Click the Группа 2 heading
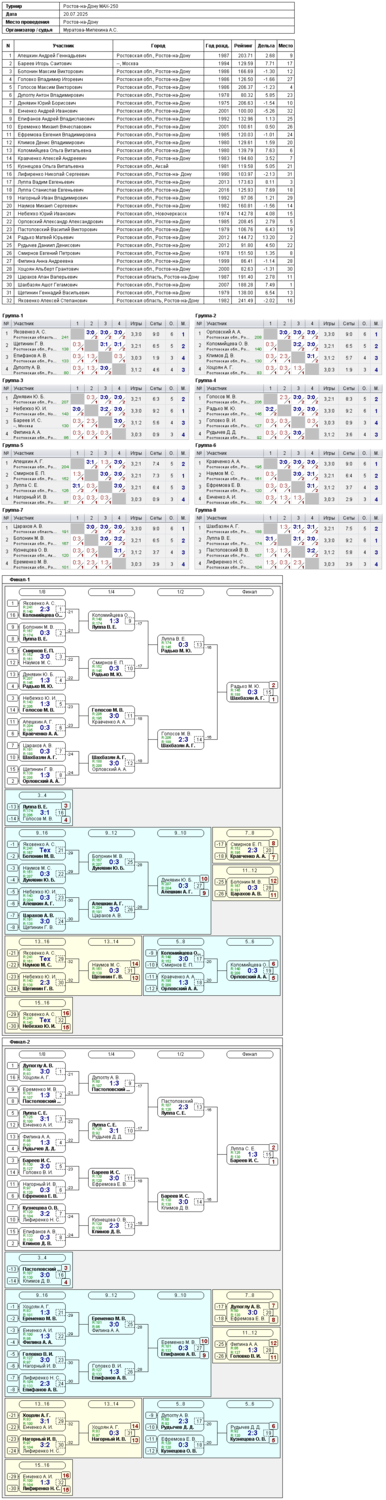This screenshot has width=386, height=1500. click(x=207, y=315)
